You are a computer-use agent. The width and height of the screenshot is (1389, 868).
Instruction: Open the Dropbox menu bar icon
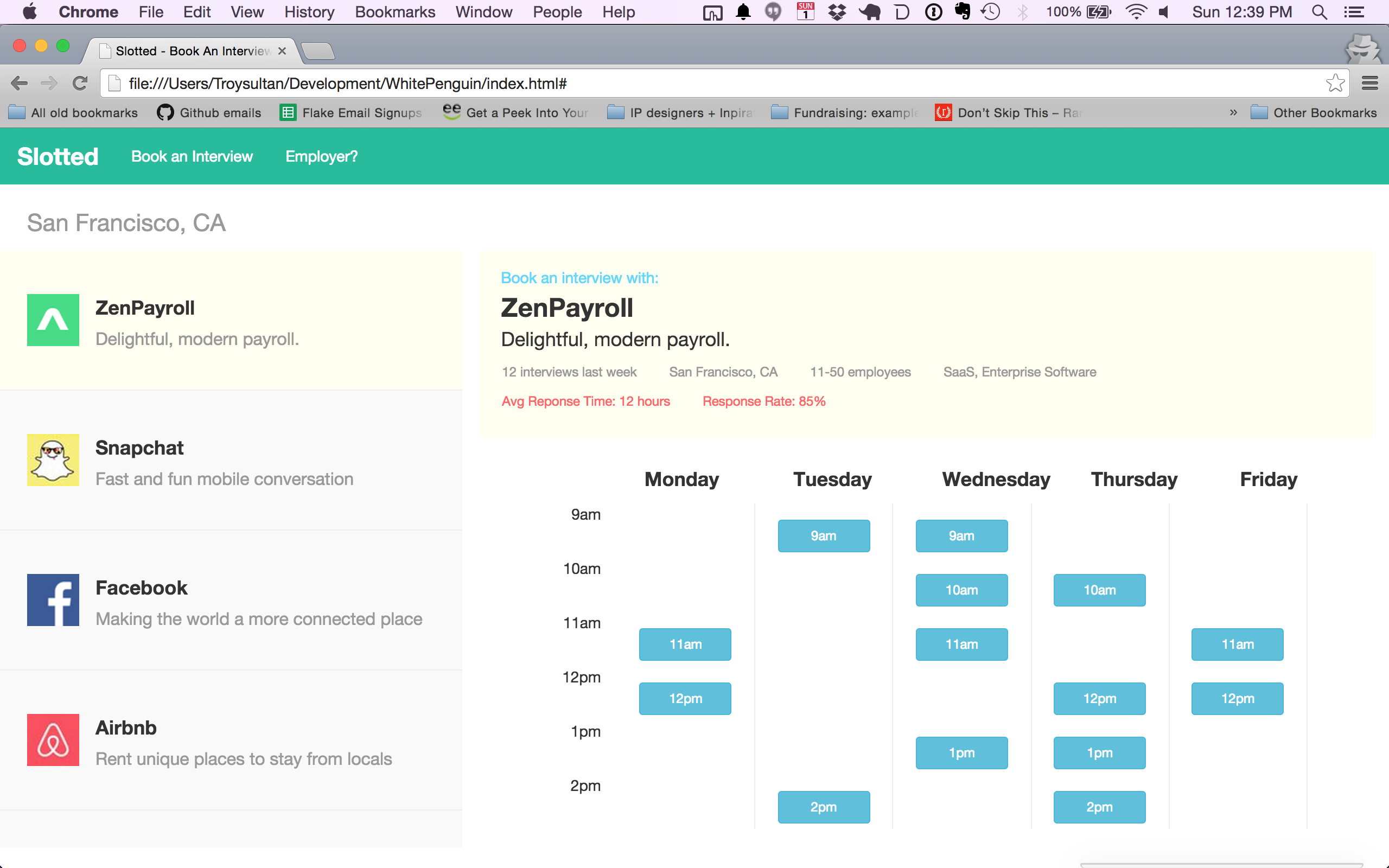click(x=837, y=12)
